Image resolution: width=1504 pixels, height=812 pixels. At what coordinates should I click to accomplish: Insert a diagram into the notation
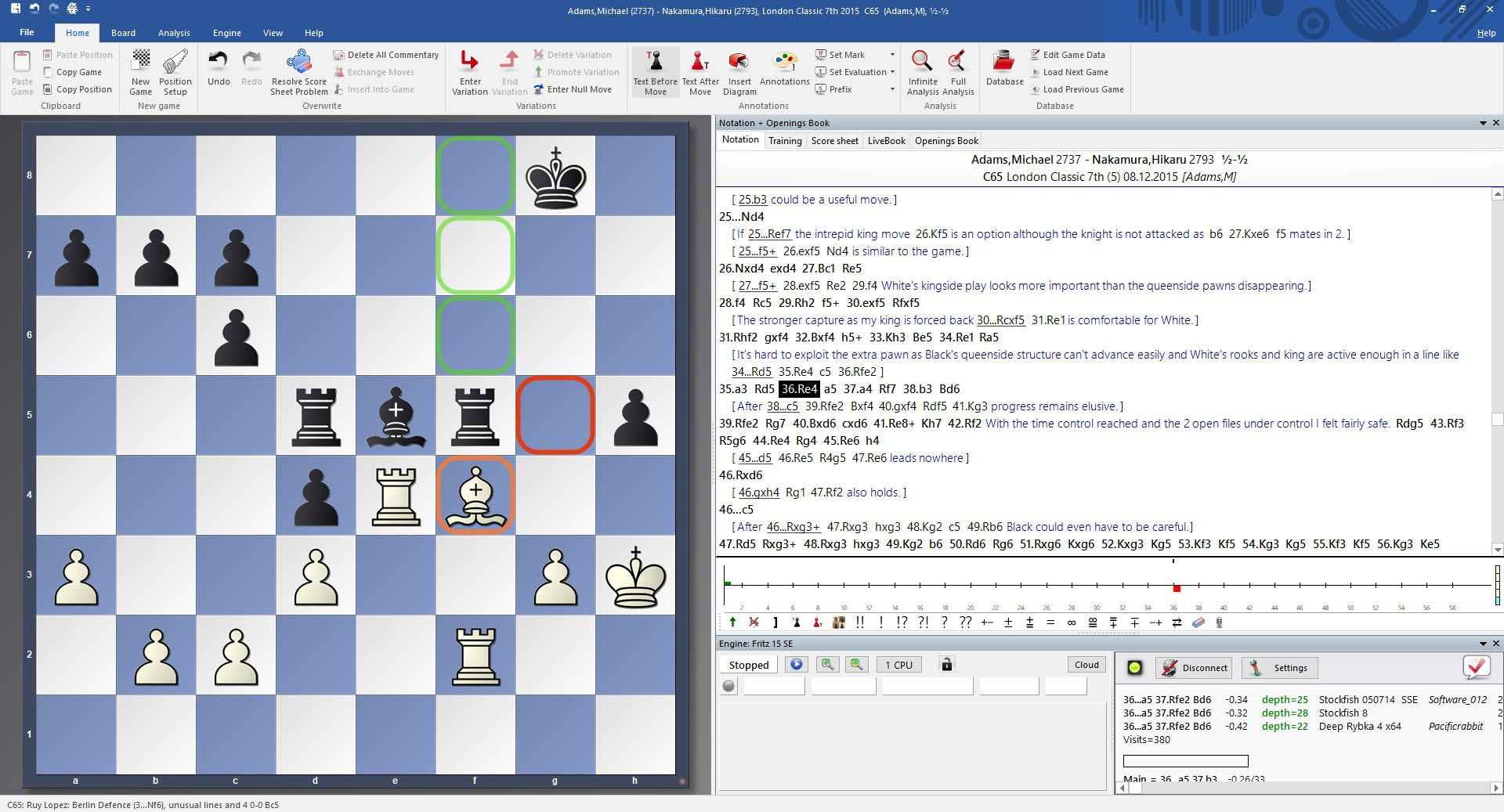point(739,70)
